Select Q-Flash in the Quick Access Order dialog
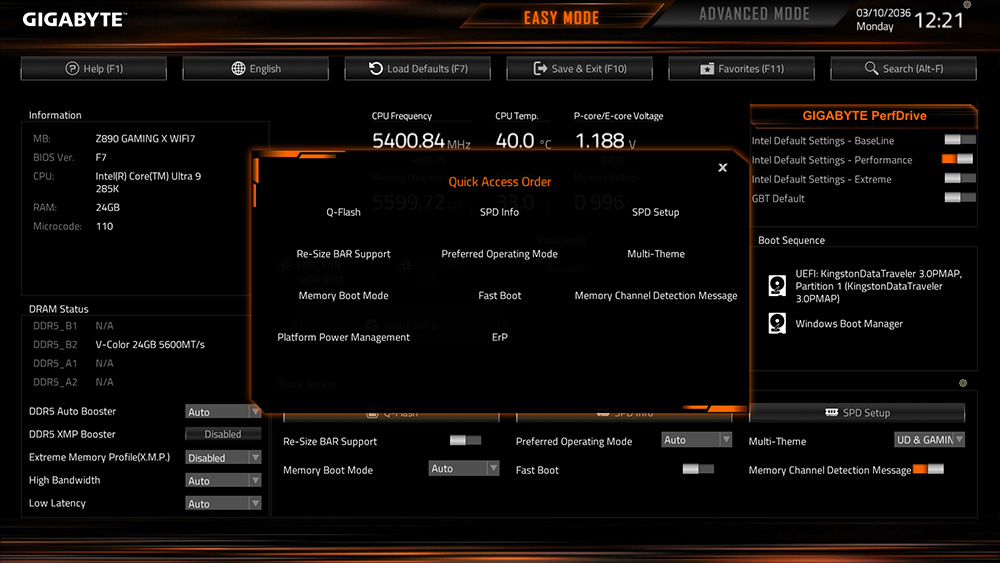The width and height of the screenshot is (1000, 563). coord(343,212)
